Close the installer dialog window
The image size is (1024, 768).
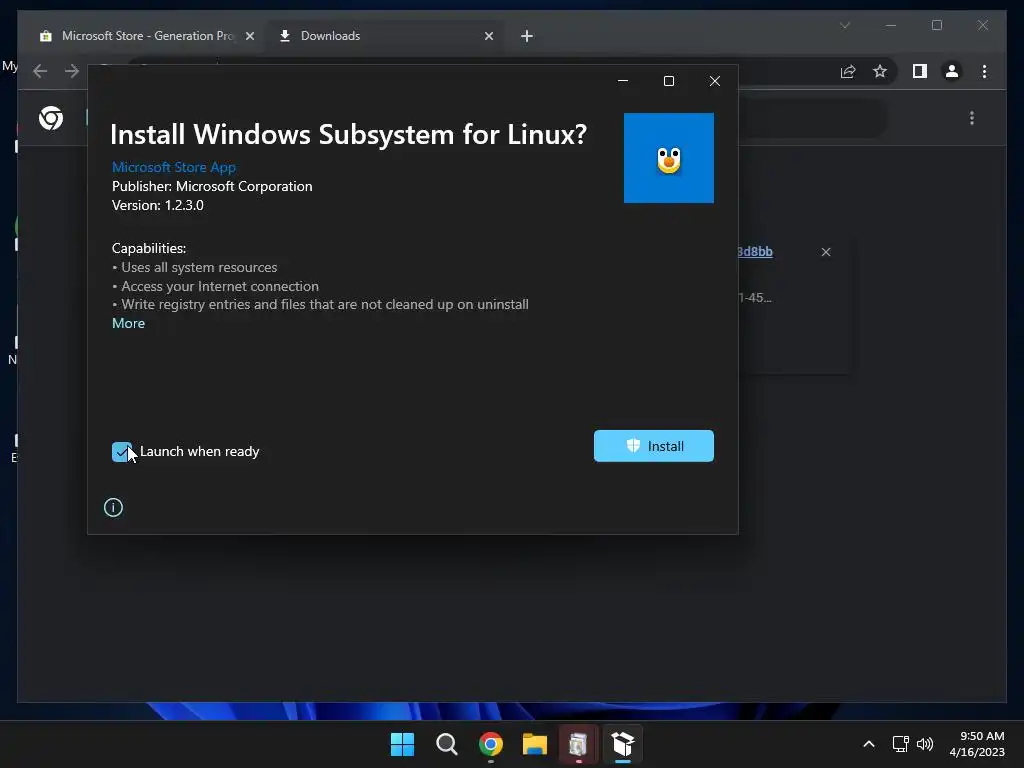tap(714, 81)
